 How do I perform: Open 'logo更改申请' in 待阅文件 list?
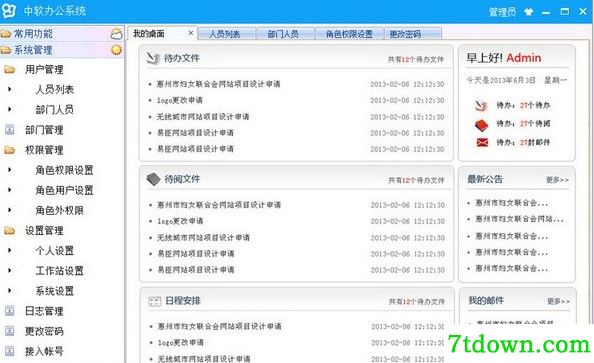pyautogui.click(x=180, y=221)
